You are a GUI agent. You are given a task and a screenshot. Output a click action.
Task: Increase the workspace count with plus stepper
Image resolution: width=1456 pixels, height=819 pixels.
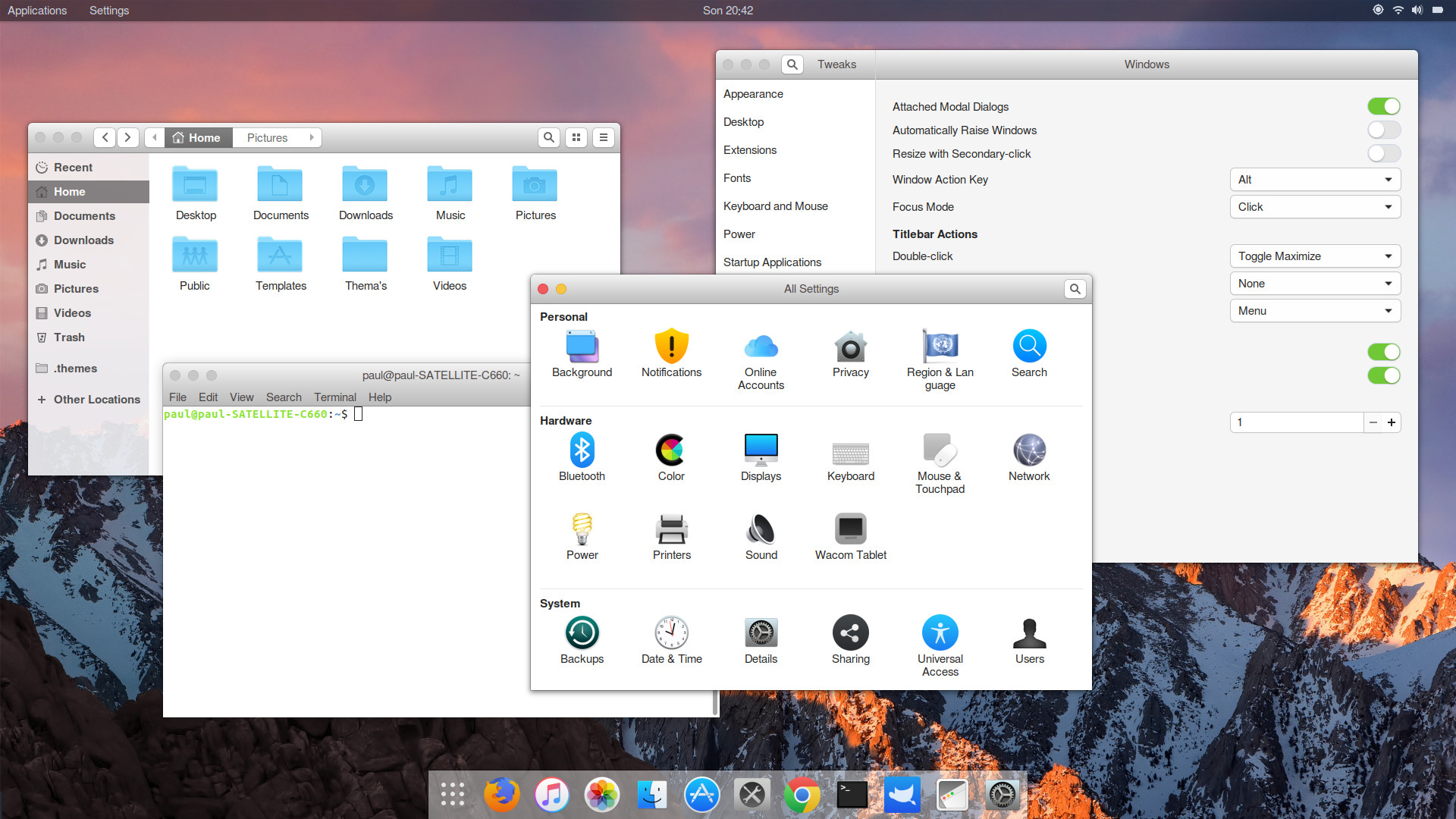[1392, 422]
